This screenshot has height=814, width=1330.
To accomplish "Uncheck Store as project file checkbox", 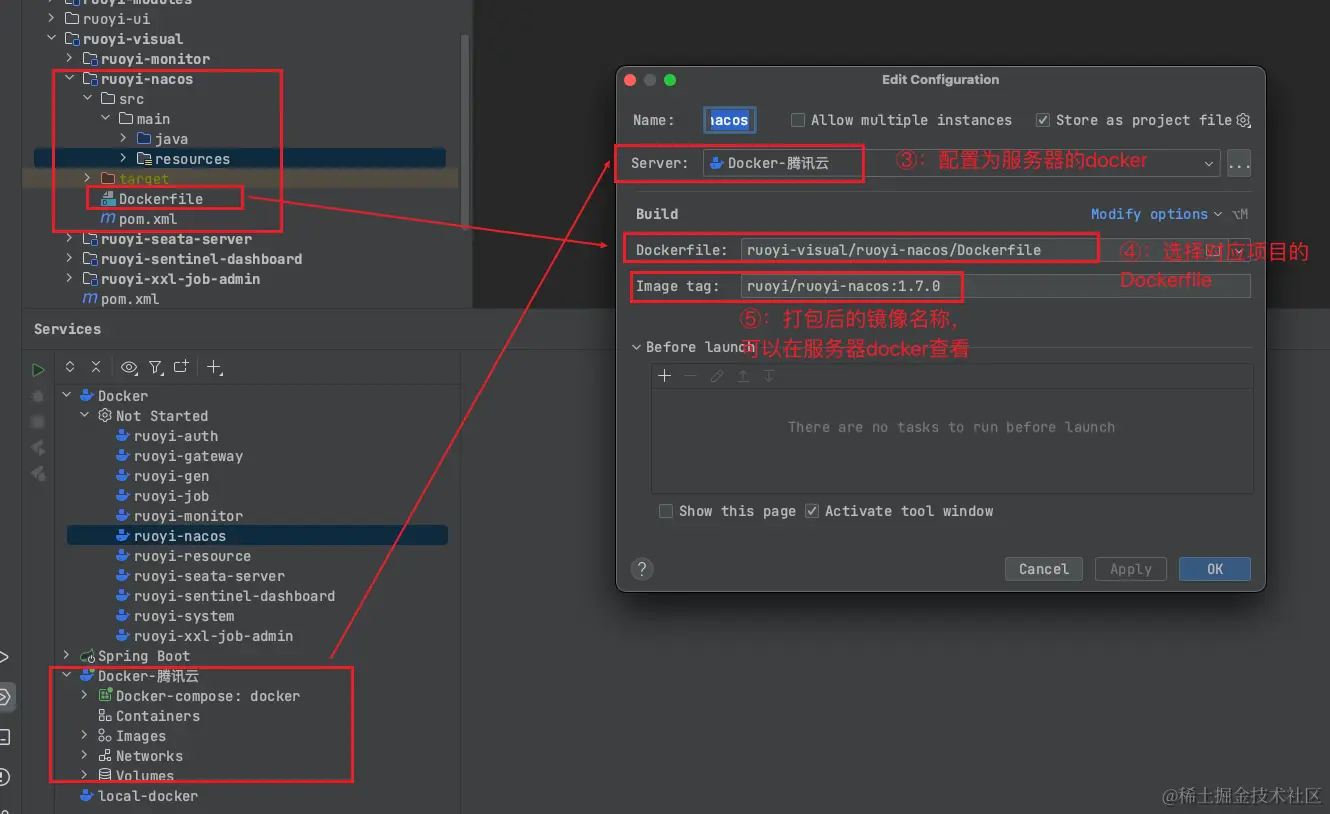I will 1043,120.
